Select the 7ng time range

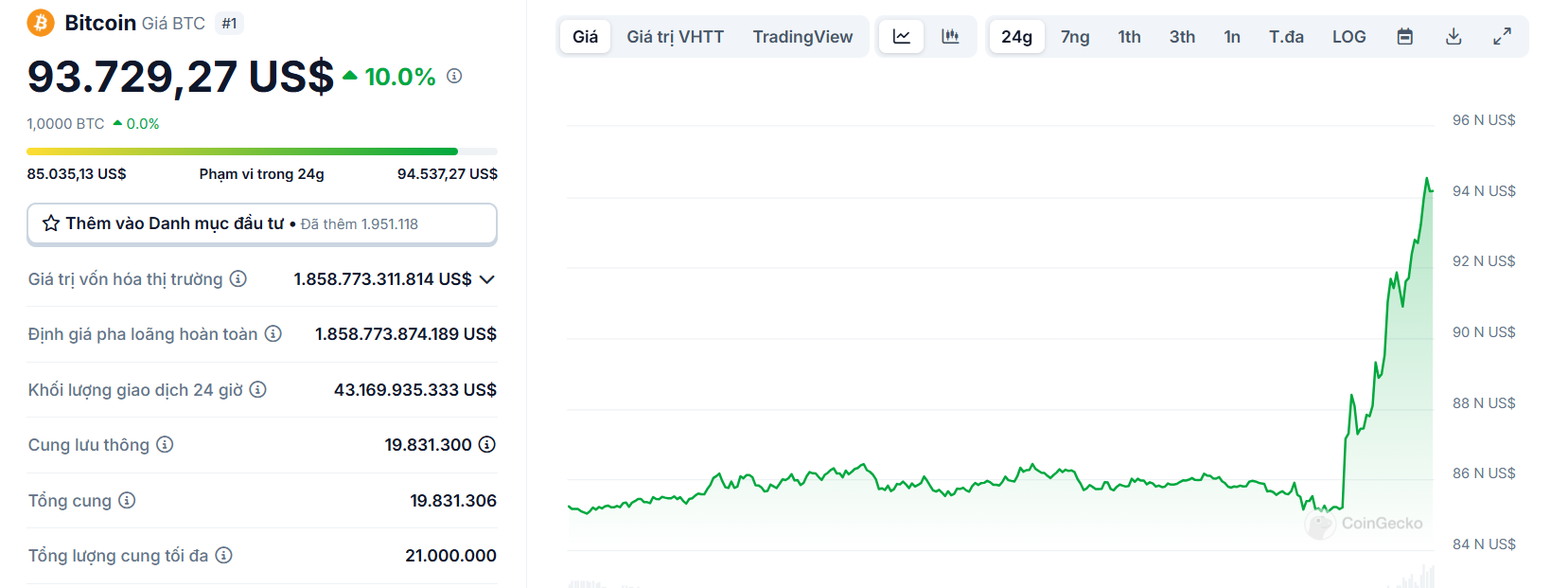pyautogui.click(x=1075, y=37)
